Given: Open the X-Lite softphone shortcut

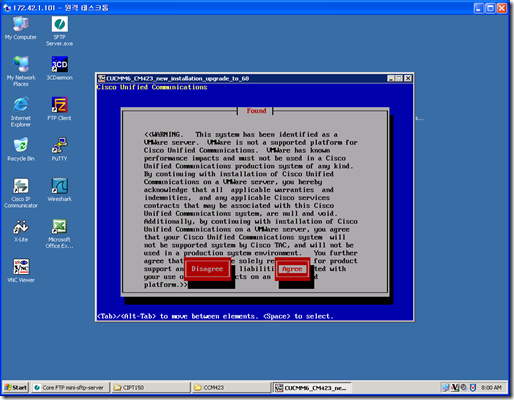Looking at the screenshot, I should [21, 230].
